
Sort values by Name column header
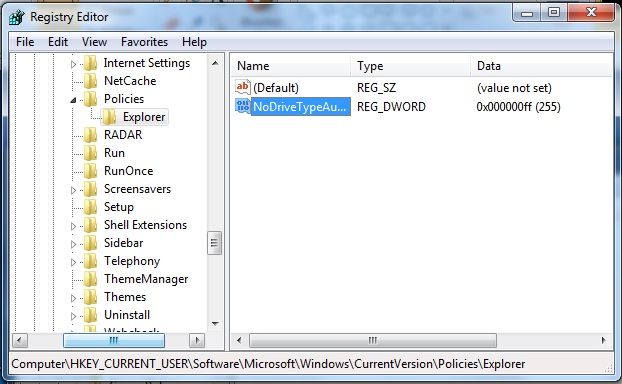292,65
